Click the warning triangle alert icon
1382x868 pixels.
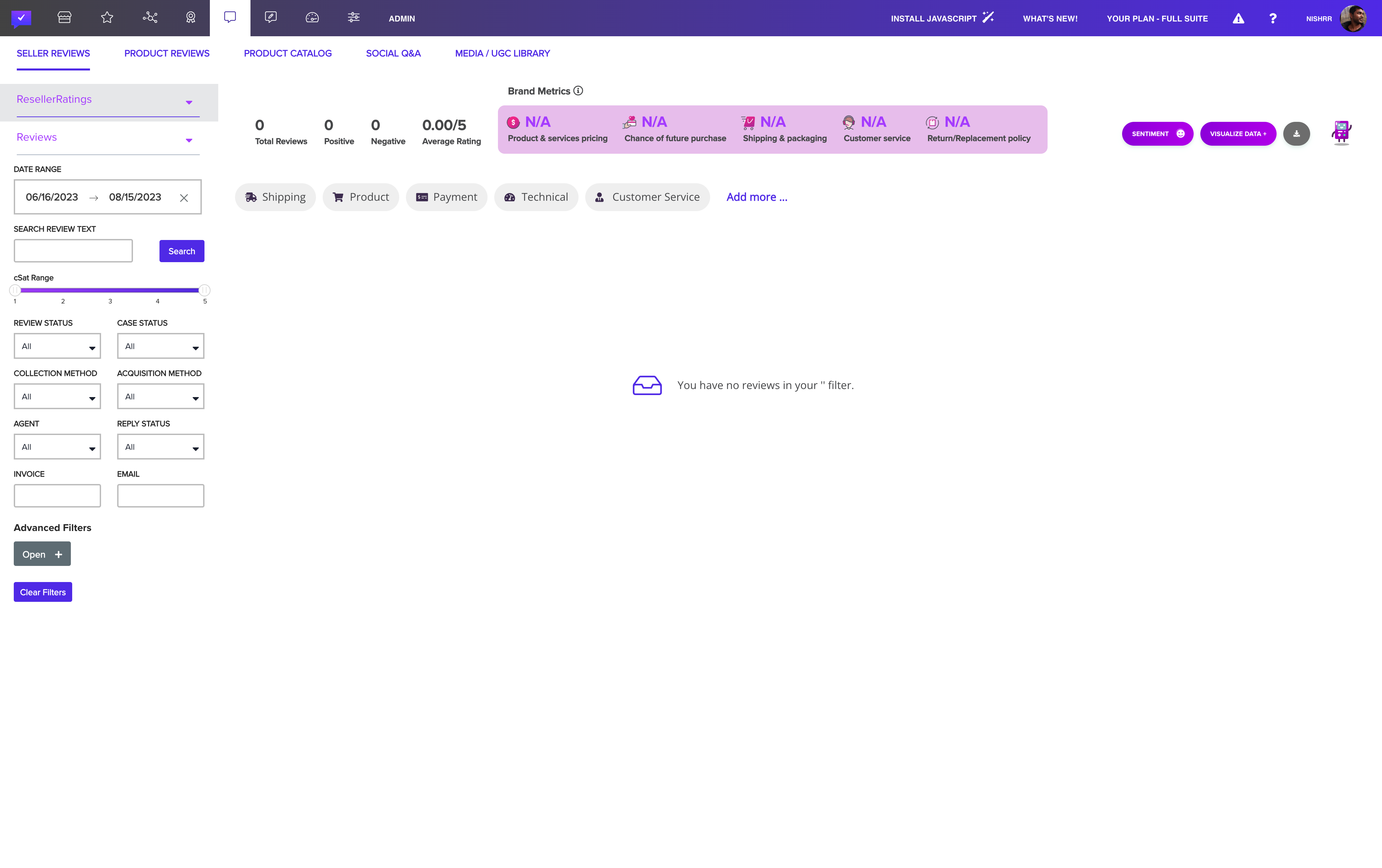(1239, 18)
